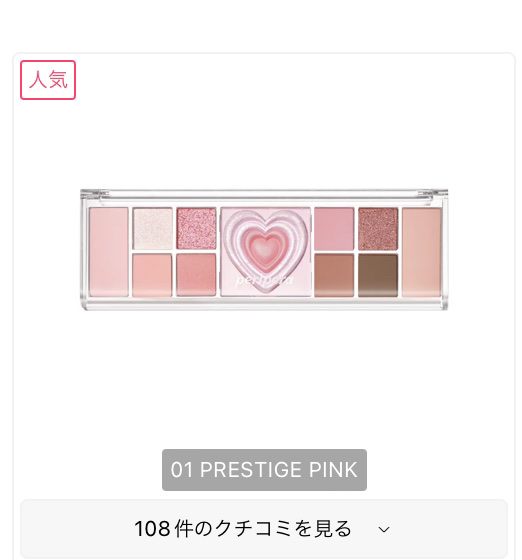Open 108件のクチコミを見る reviews button
Image resolution: width=522 pixels, height=560 pixels.
264,529
